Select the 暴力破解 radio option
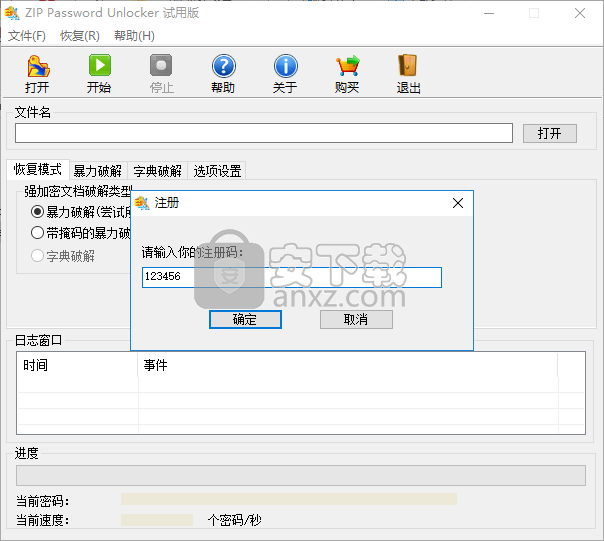Image resolution: width=604 pixels, height=541 pixels. pos(37,212)
